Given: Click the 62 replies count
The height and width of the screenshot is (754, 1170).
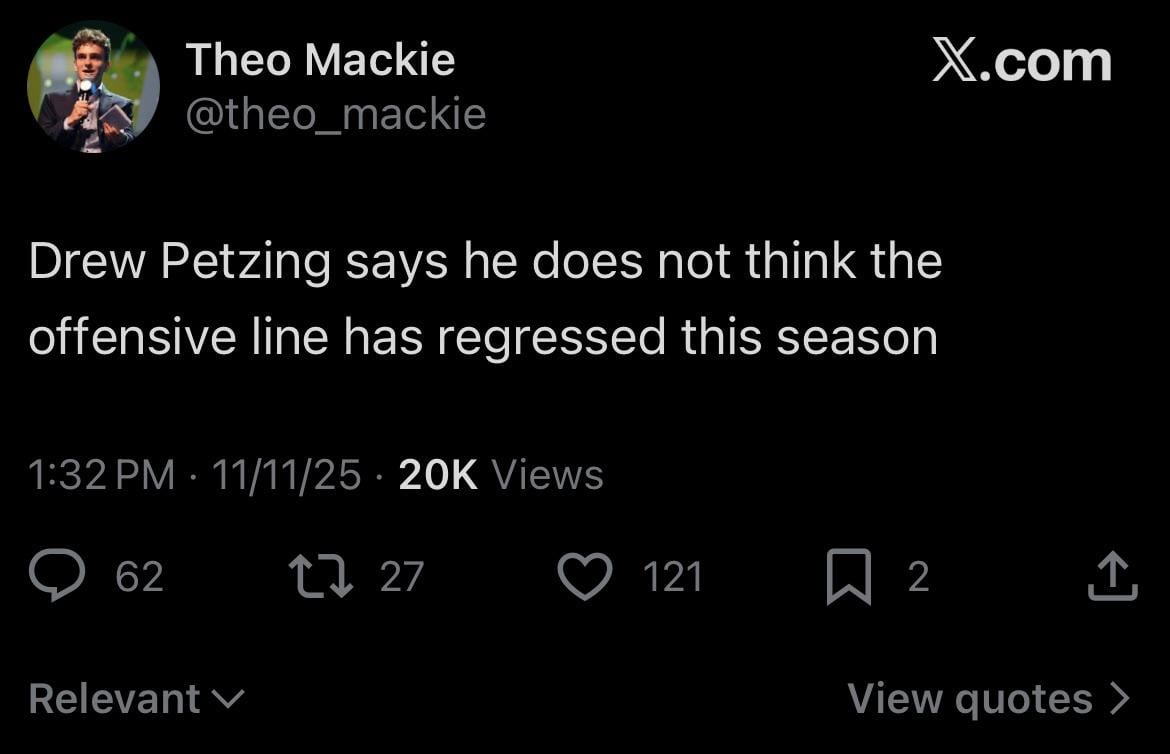Looking at the screenshot, I should click(139, 578).
